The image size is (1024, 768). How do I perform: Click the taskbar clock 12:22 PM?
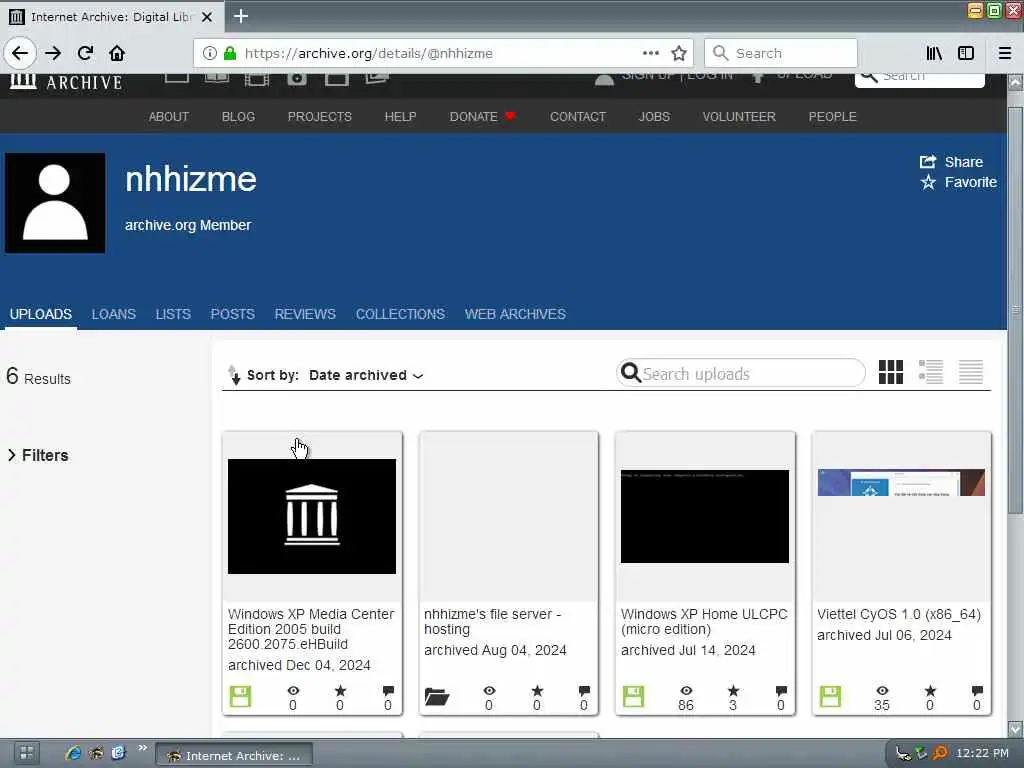click(982, 754)
